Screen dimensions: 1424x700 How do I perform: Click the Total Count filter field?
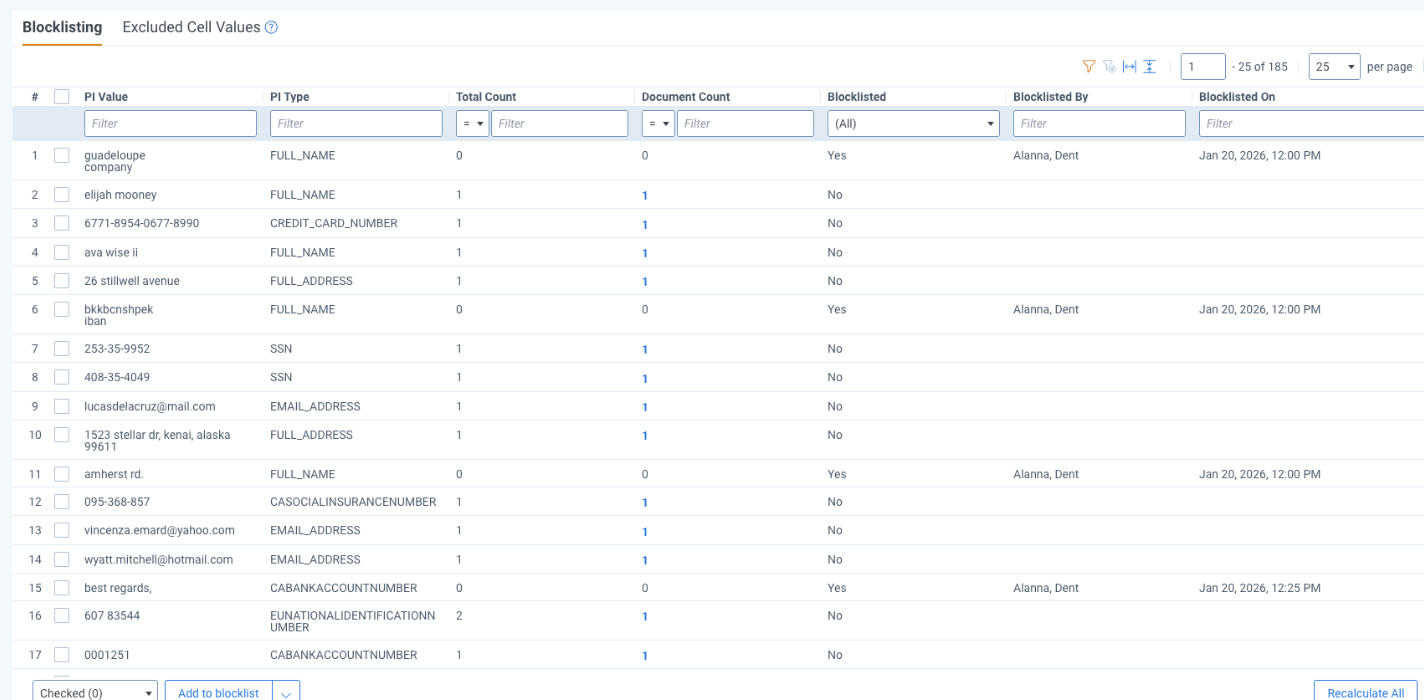point(559,123)
